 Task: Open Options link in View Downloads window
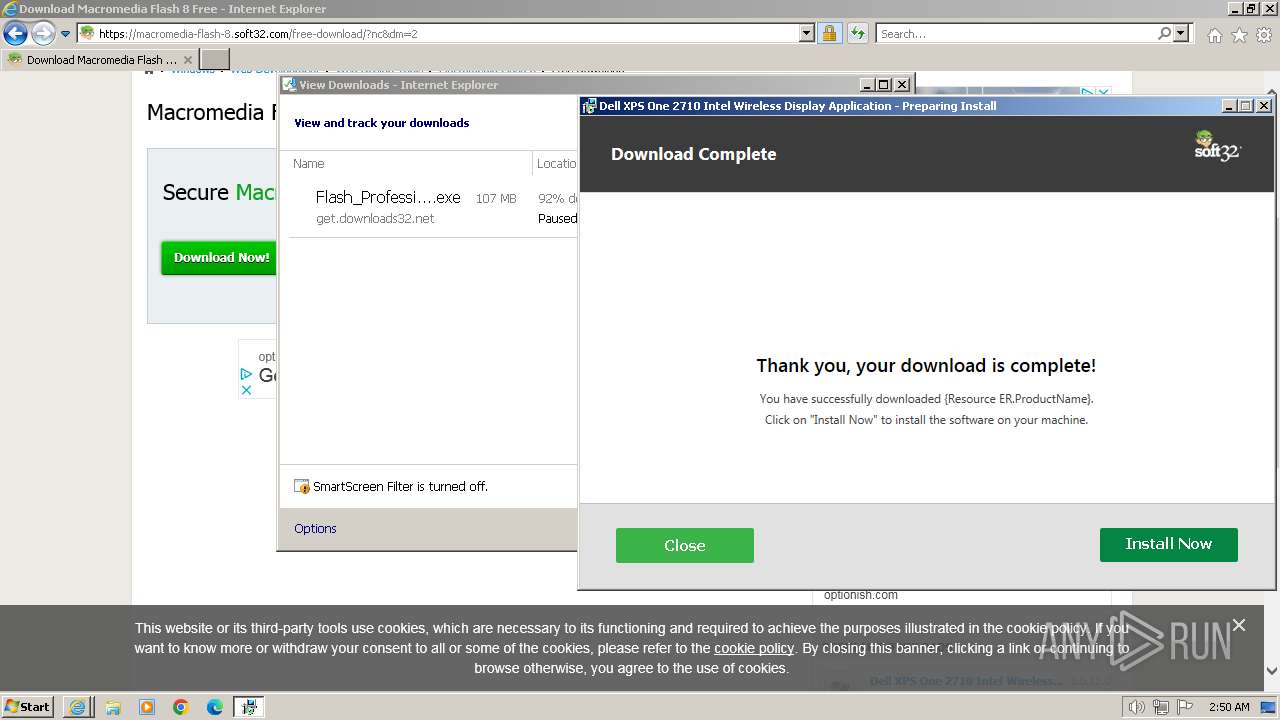click(x=315, y=528)
